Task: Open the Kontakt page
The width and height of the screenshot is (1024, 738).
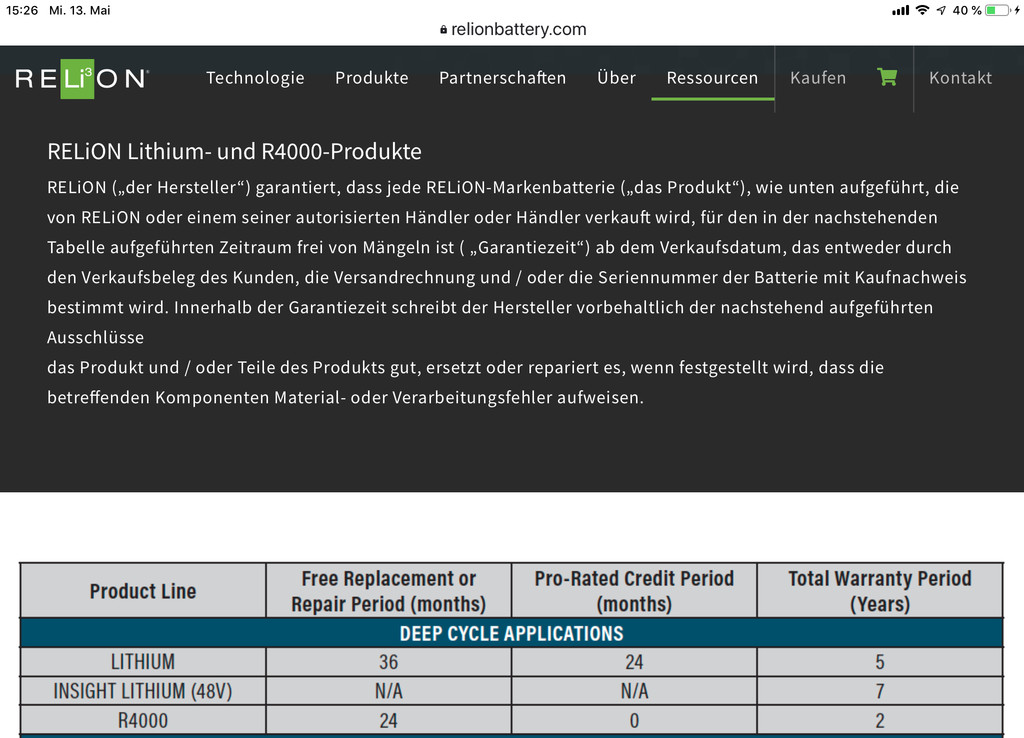Action: [x=961, y=78]
